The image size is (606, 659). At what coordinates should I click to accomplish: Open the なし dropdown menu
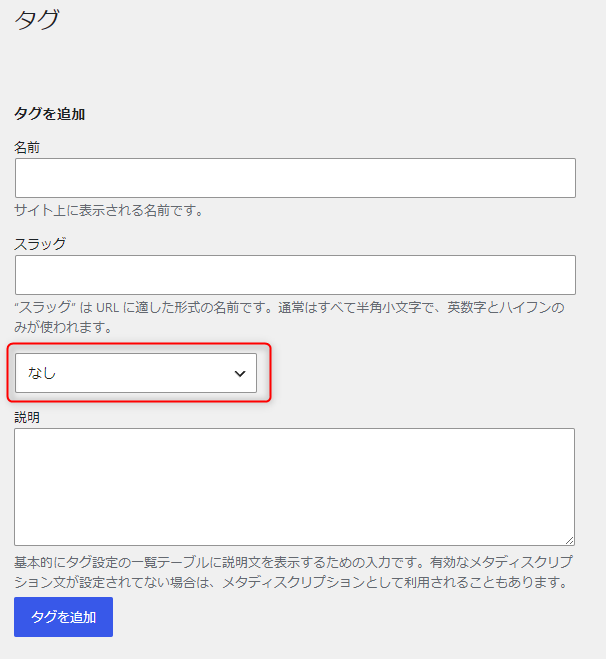pyautogui.click(x=136, y=373)
